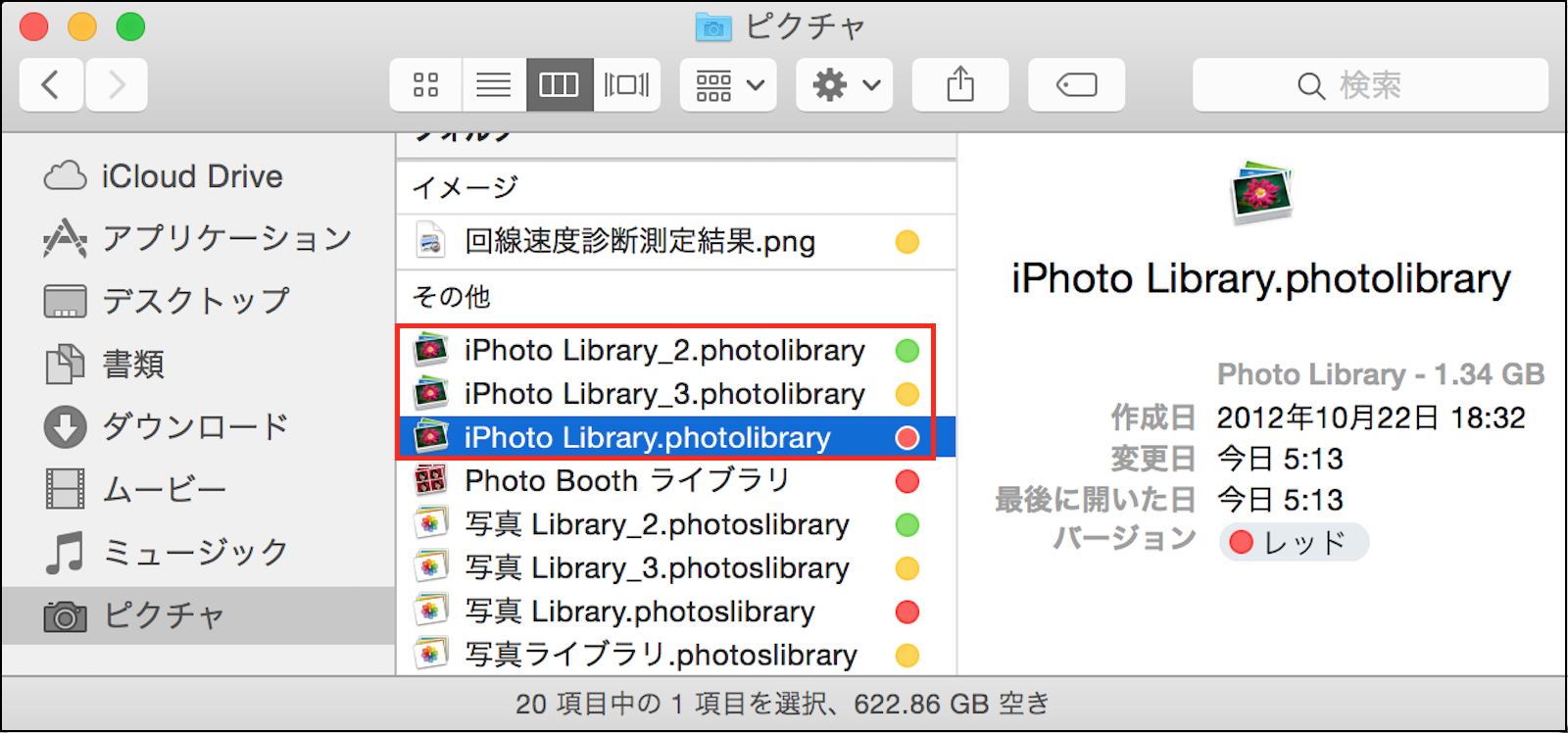This screenshot has width=1568, height=733.
Task: Click the iPhoto Library_2 file icon
Action: point(430,350)
